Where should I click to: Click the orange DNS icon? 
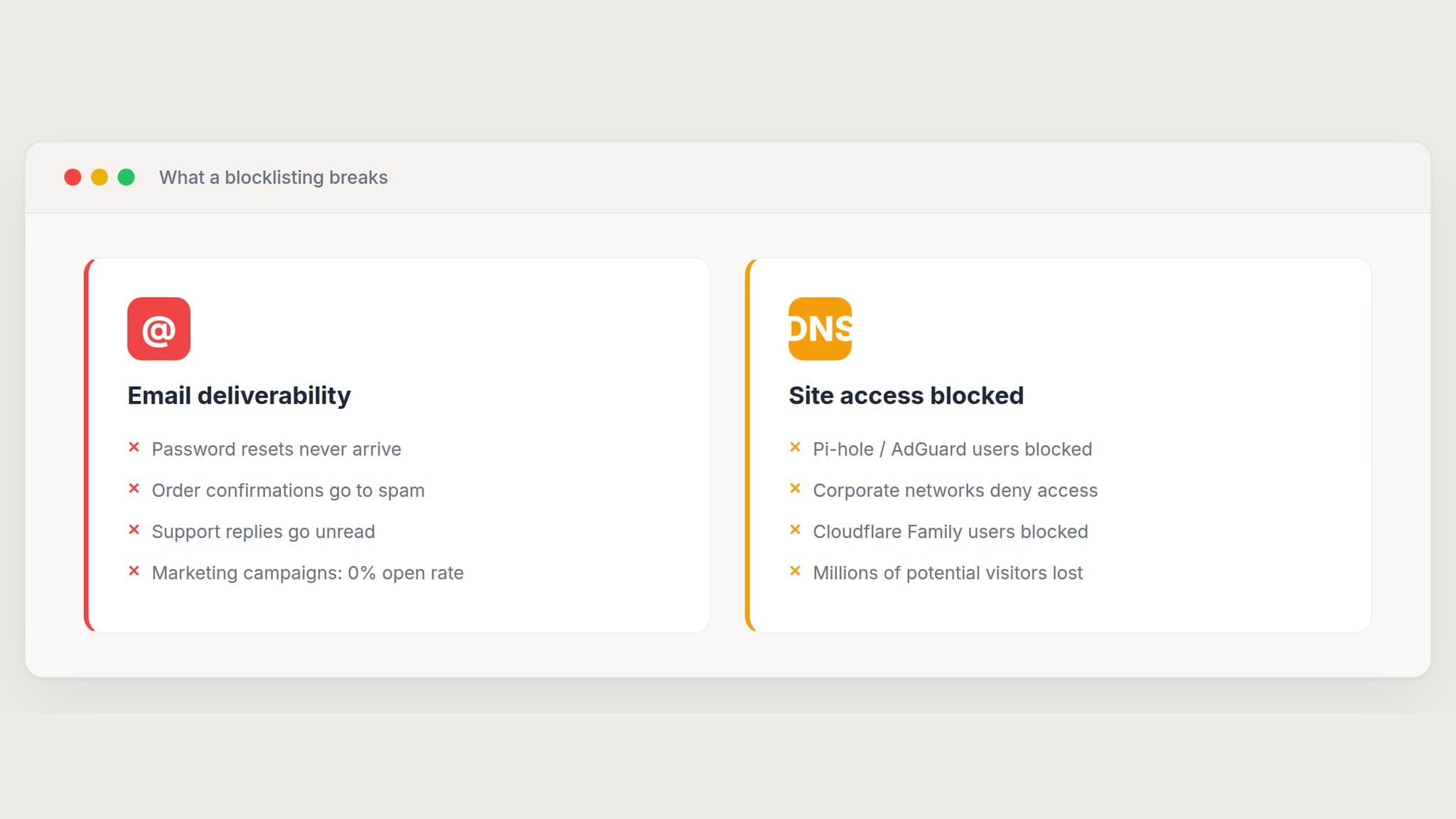pyautogui.click(x=820, y=328)
